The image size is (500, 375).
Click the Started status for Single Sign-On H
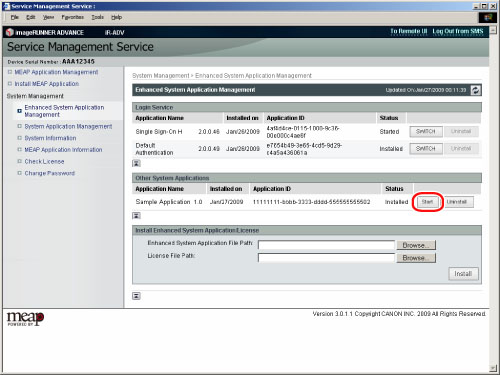point(389,132)
